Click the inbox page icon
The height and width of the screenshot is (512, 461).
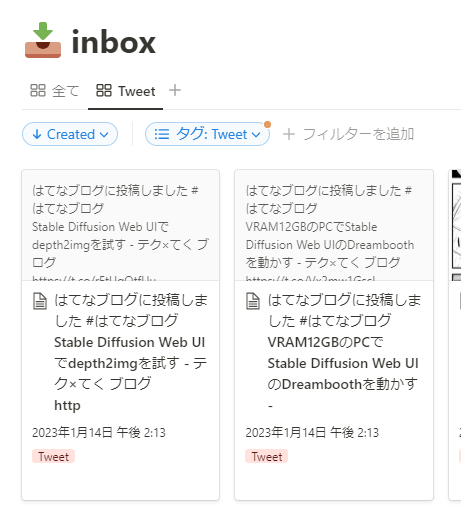pos(43,40)
